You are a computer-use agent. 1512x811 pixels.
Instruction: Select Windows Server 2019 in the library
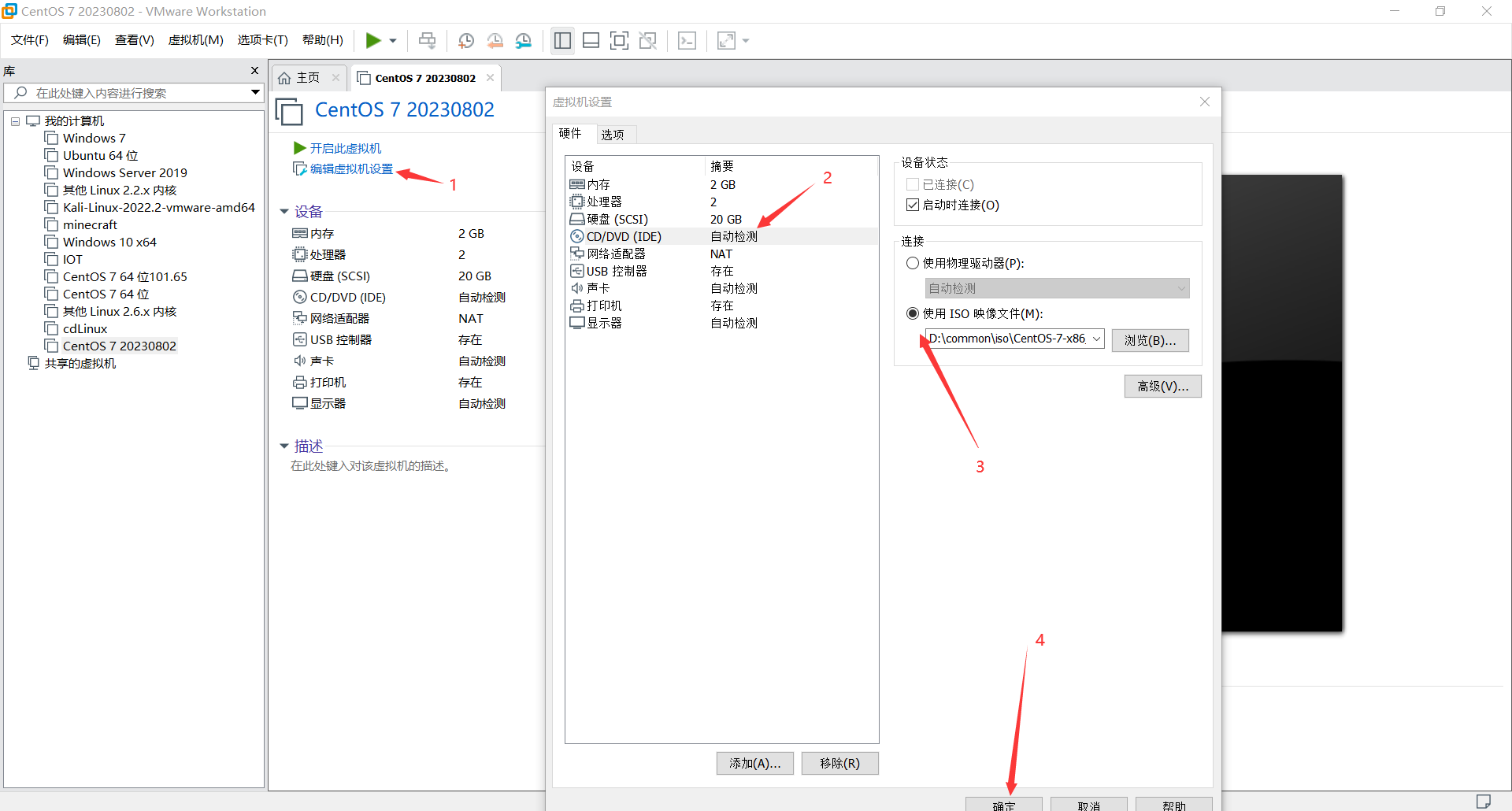click(124, 172)
